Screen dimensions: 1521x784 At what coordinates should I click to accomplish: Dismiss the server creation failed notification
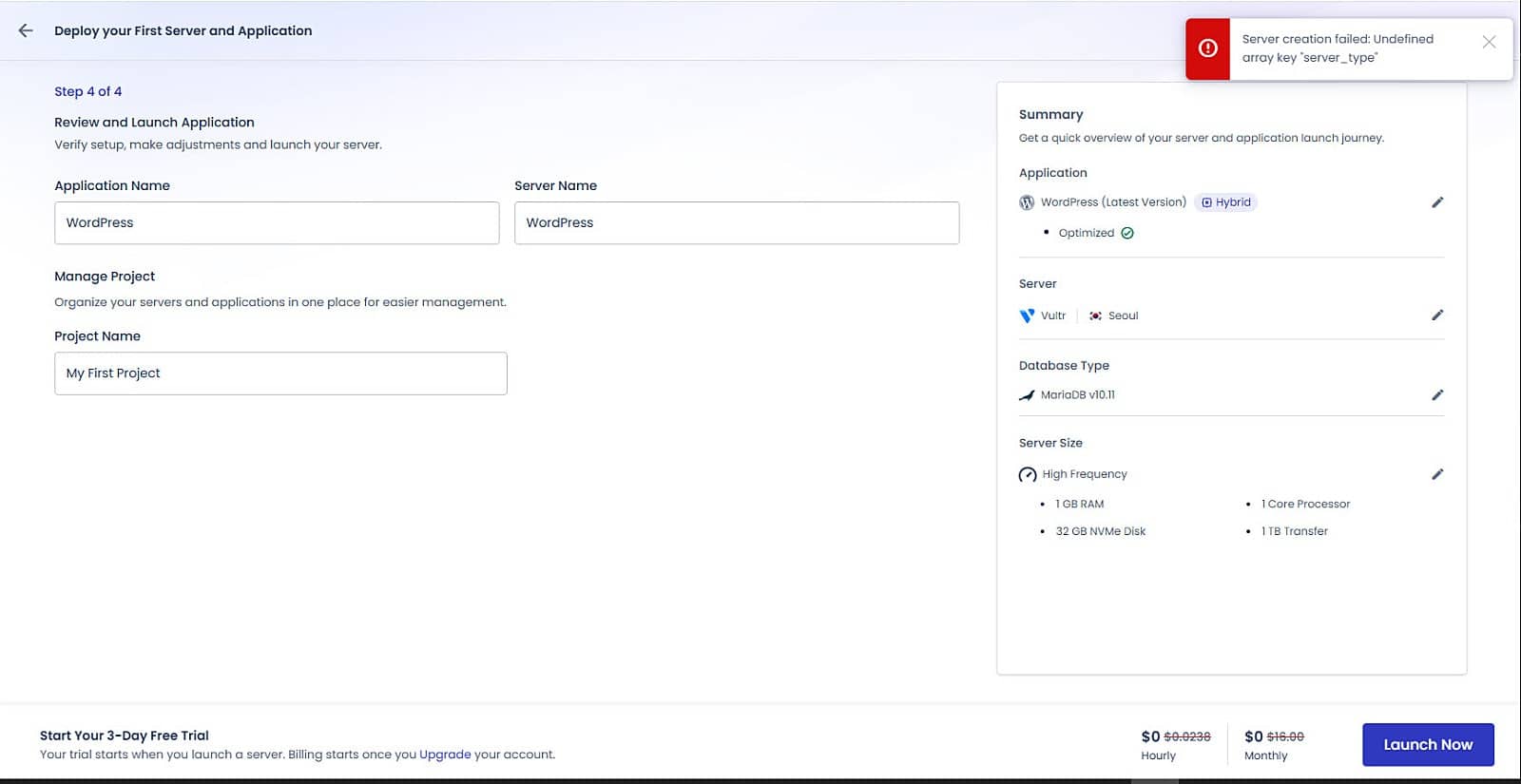click(1489, 42)
